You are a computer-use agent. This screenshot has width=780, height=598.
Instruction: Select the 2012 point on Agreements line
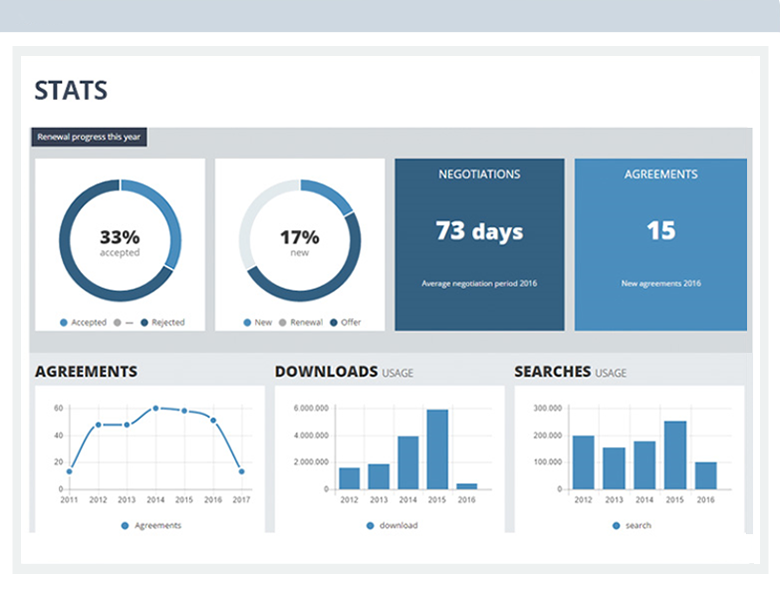[98, 425]
